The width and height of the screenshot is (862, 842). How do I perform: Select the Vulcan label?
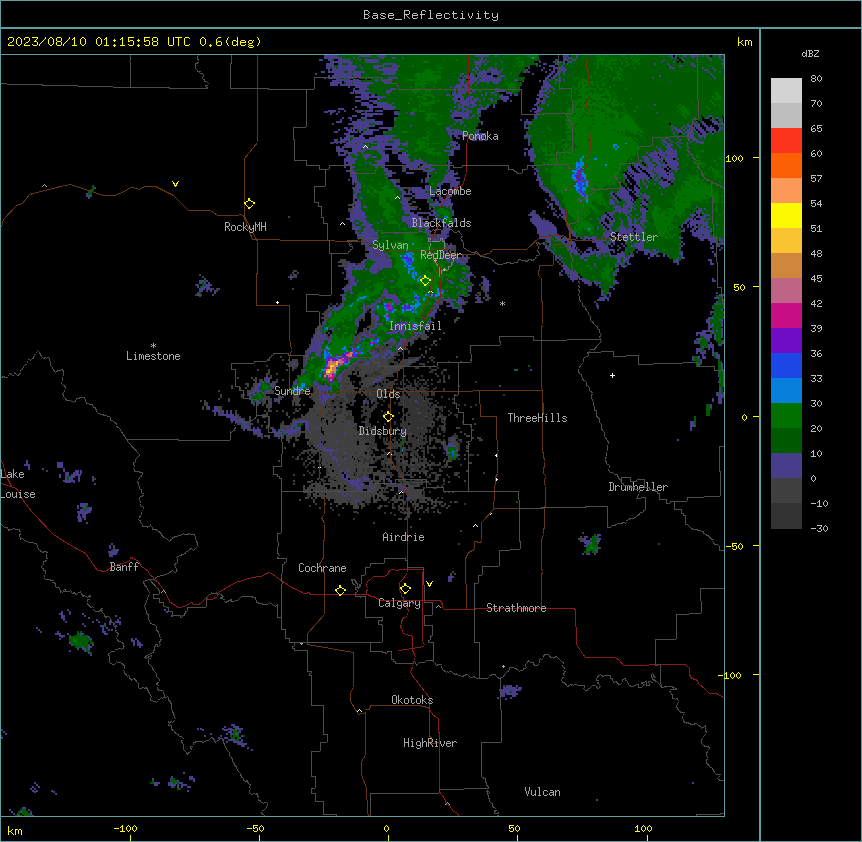point(543,792)
